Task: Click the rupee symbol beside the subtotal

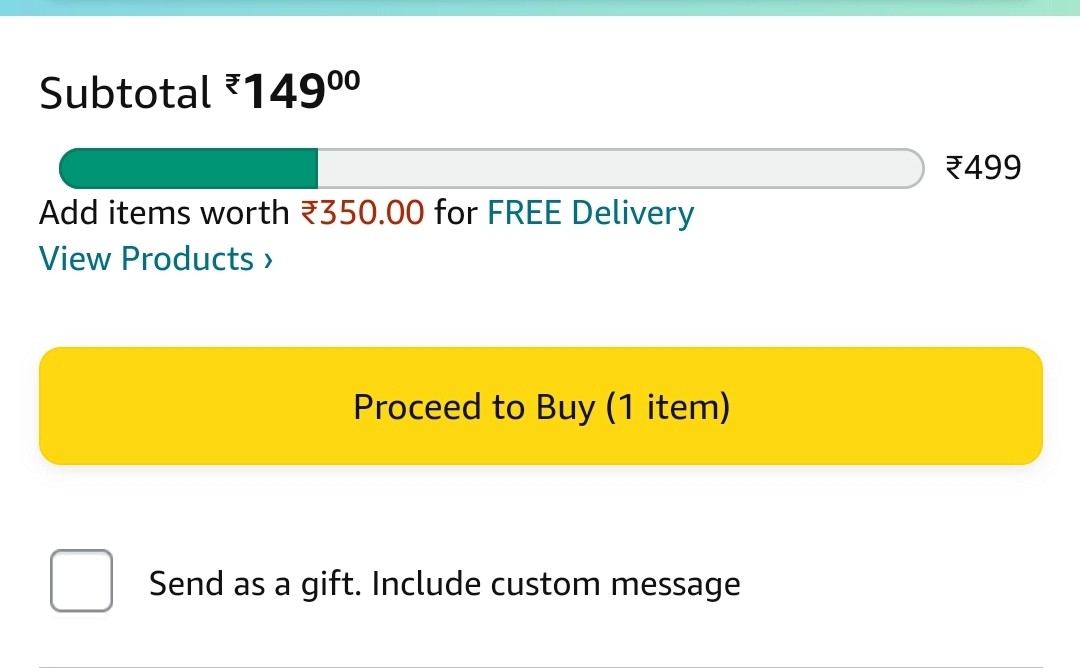Action: click(233, 87)
